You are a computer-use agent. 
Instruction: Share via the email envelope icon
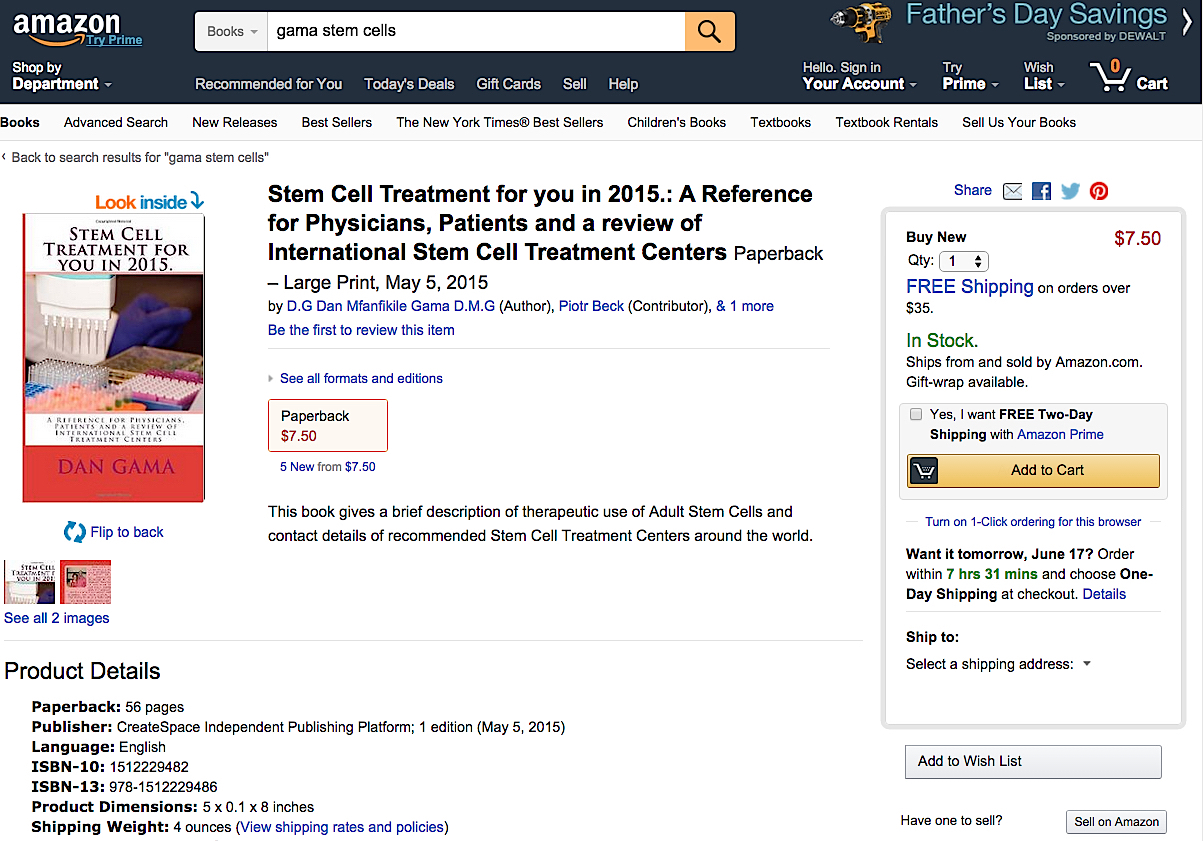point(1013,191)
